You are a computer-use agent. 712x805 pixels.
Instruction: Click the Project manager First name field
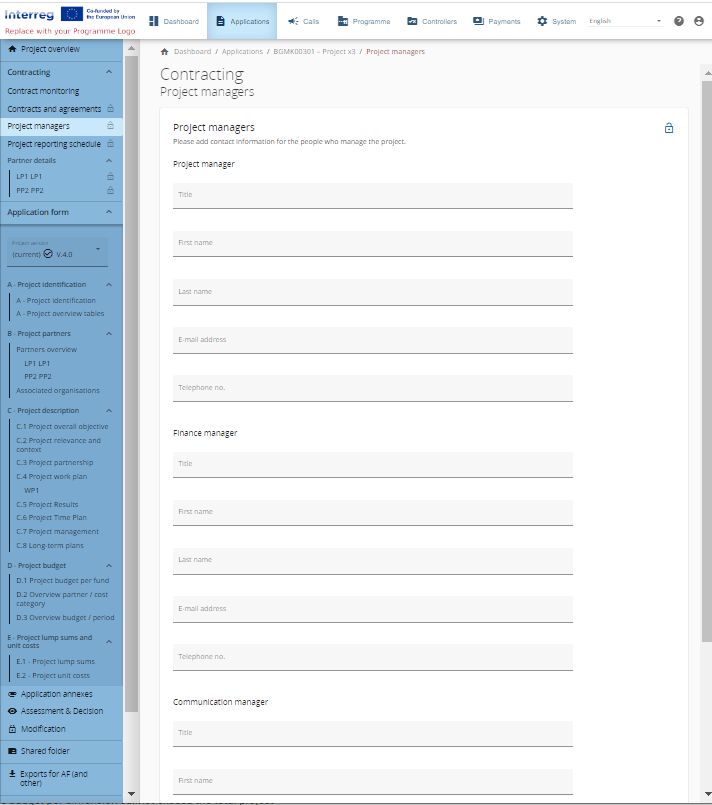(372, 244)
